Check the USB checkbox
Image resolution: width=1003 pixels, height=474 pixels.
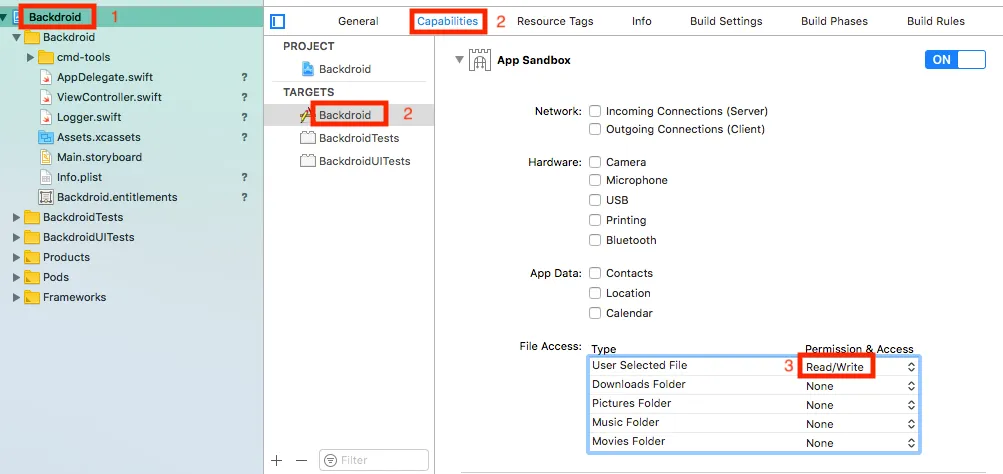click(x=595, y=200)
